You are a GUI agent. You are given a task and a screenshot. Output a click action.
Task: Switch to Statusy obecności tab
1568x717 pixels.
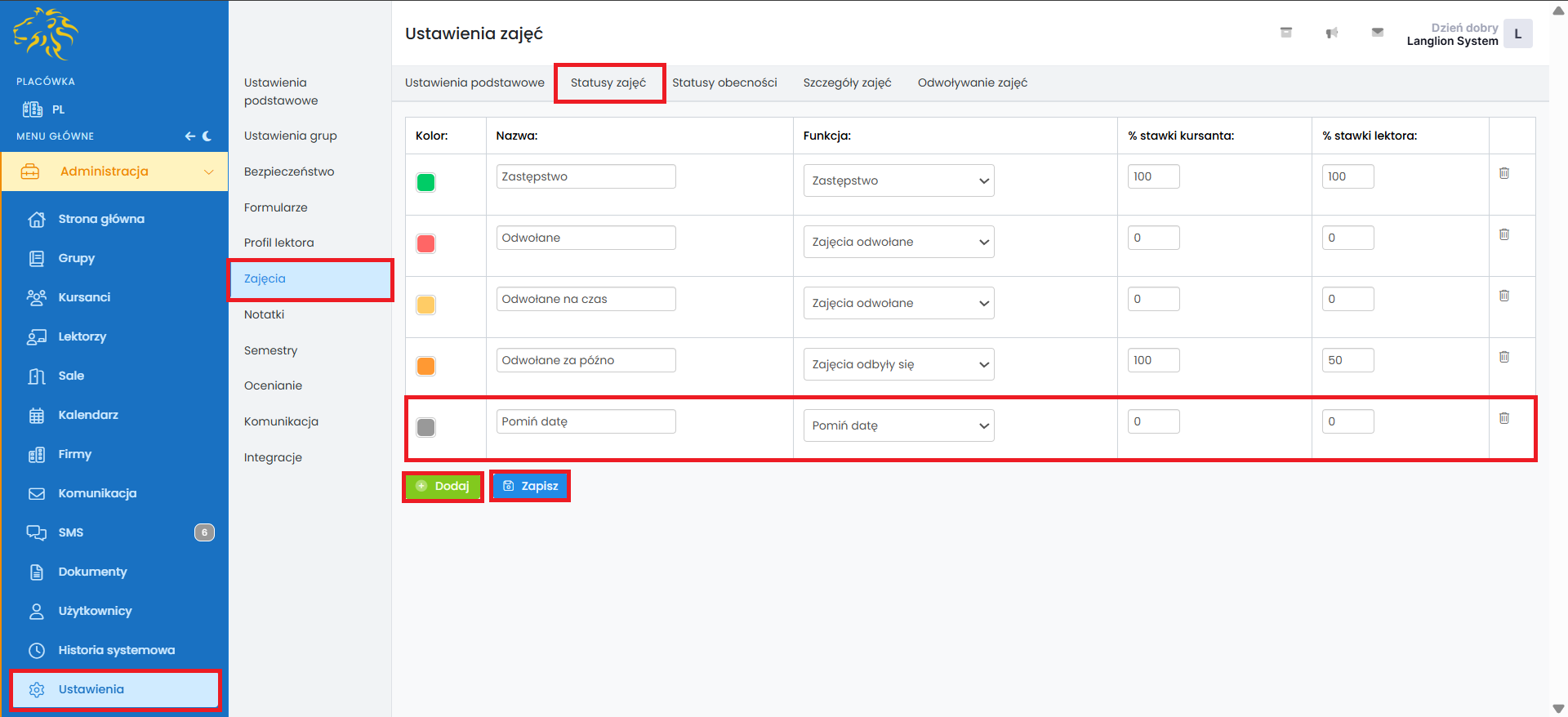coord(724,82)
